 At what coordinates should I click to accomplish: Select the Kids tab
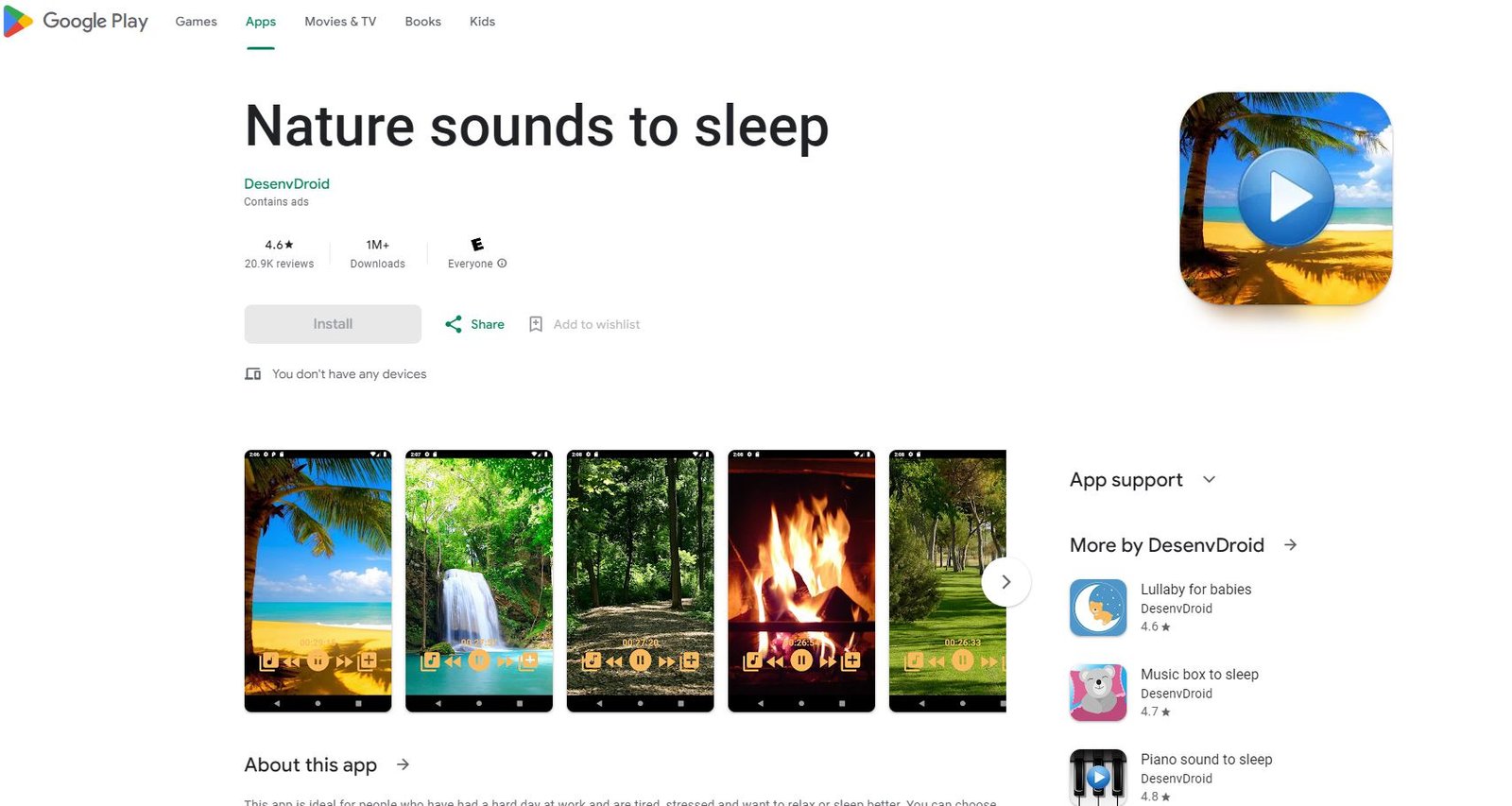(482, 22)
